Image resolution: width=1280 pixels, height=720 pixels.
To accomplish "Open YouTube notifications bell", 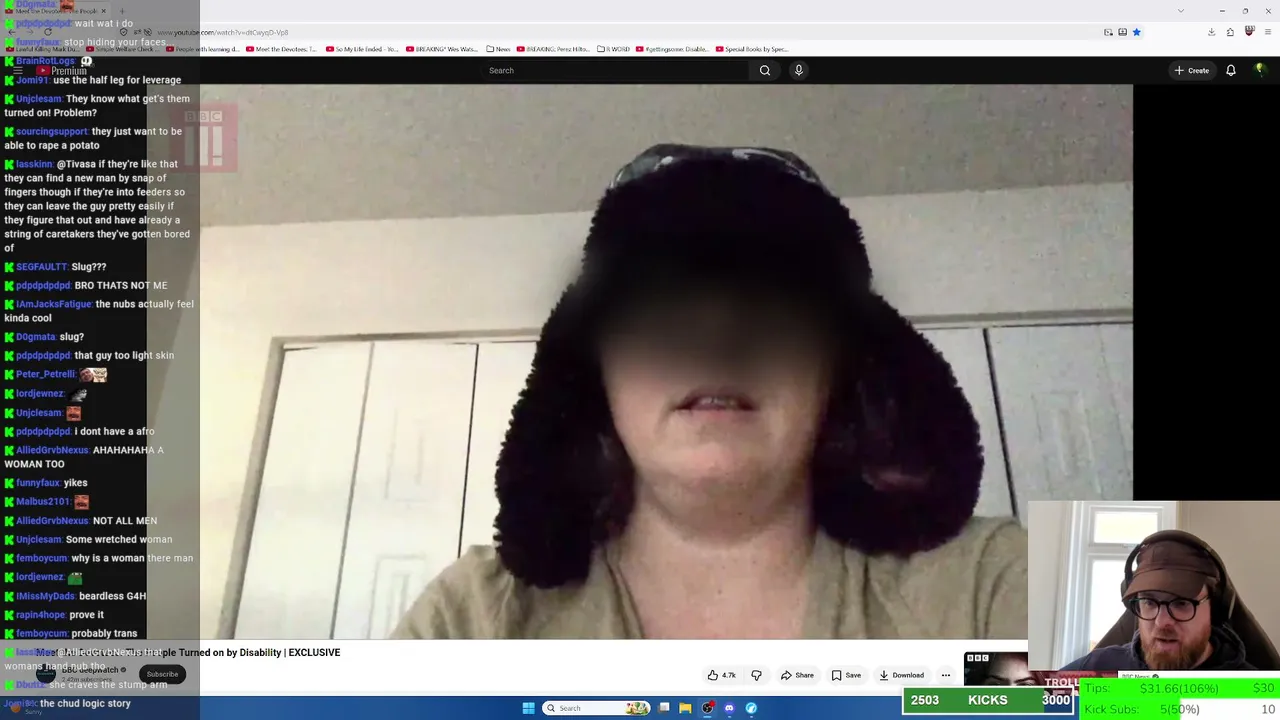I will (1231, 70).
